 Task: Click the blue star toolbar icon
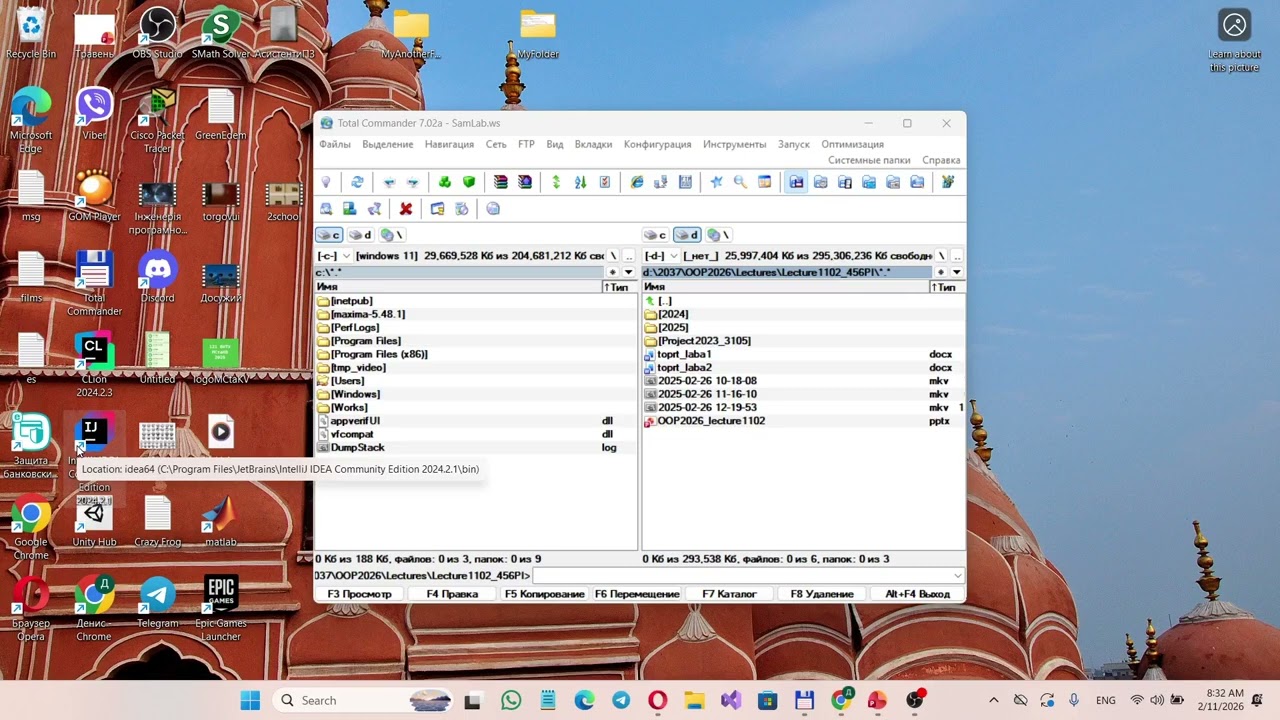(x=716, y=182)
